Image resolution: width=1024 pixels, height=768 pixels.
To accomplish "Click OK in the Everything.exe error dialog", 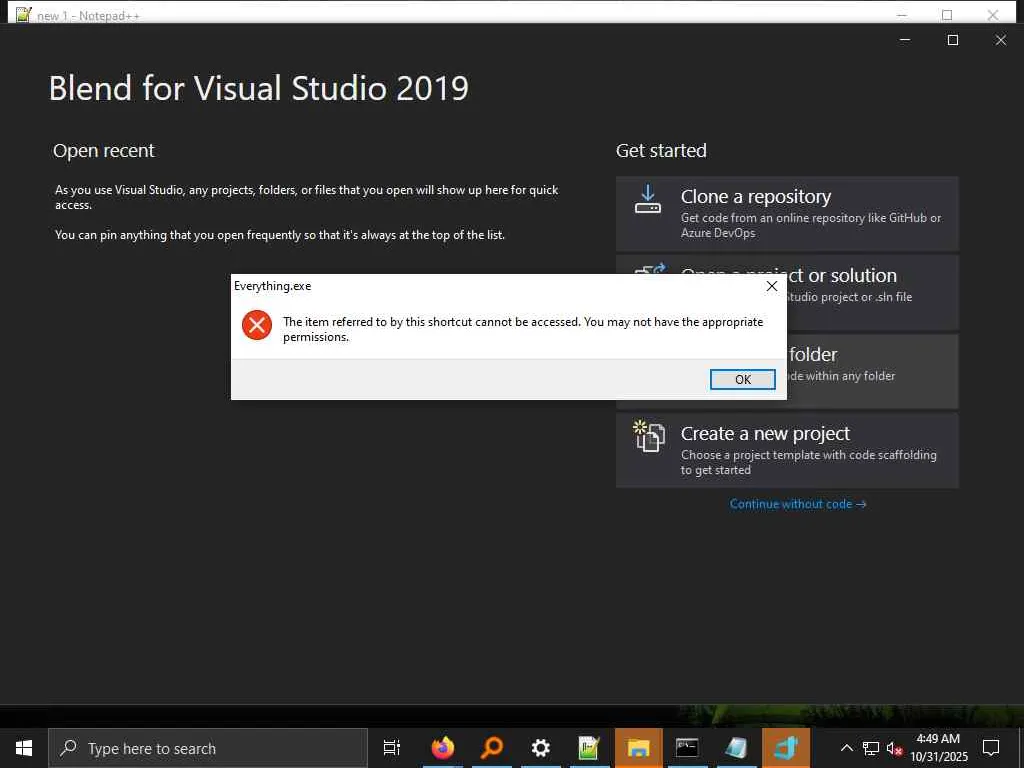I will (x=743, y=379).
